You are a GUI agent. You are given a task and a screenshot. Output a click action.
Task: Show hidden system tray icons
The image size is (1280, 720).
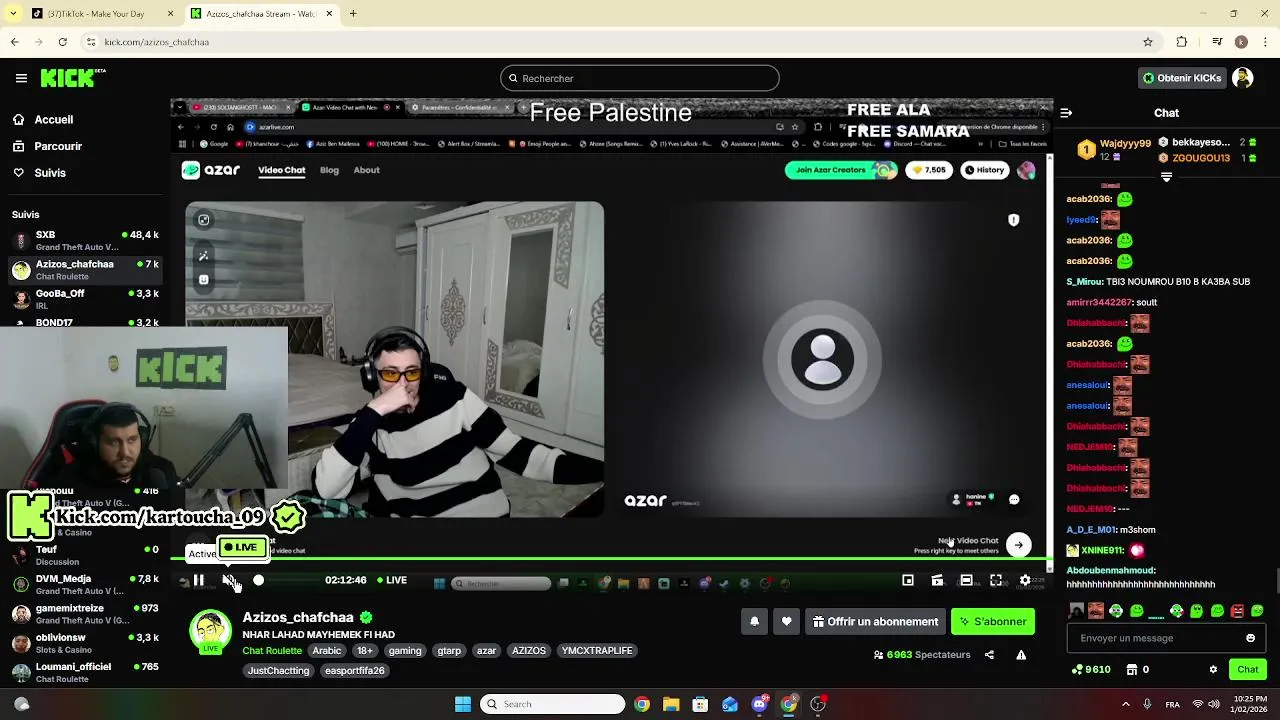coord(1126,704)
